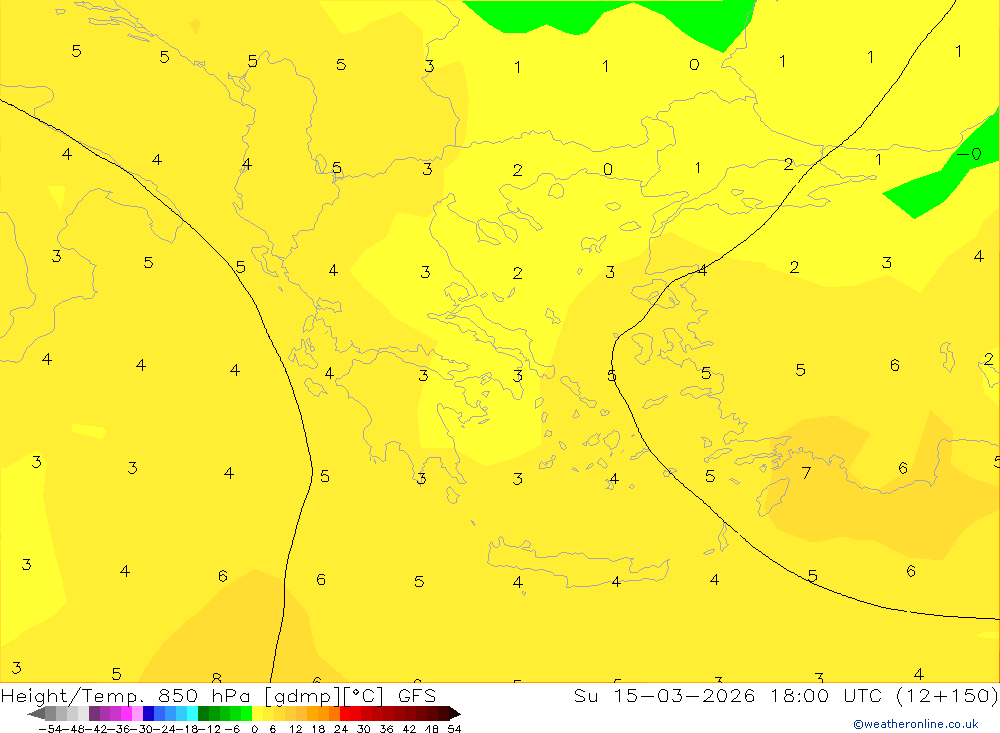Click the '[gdmp][°C]' units label
The height and width of the screenshot is (733, 1000).
324,696
